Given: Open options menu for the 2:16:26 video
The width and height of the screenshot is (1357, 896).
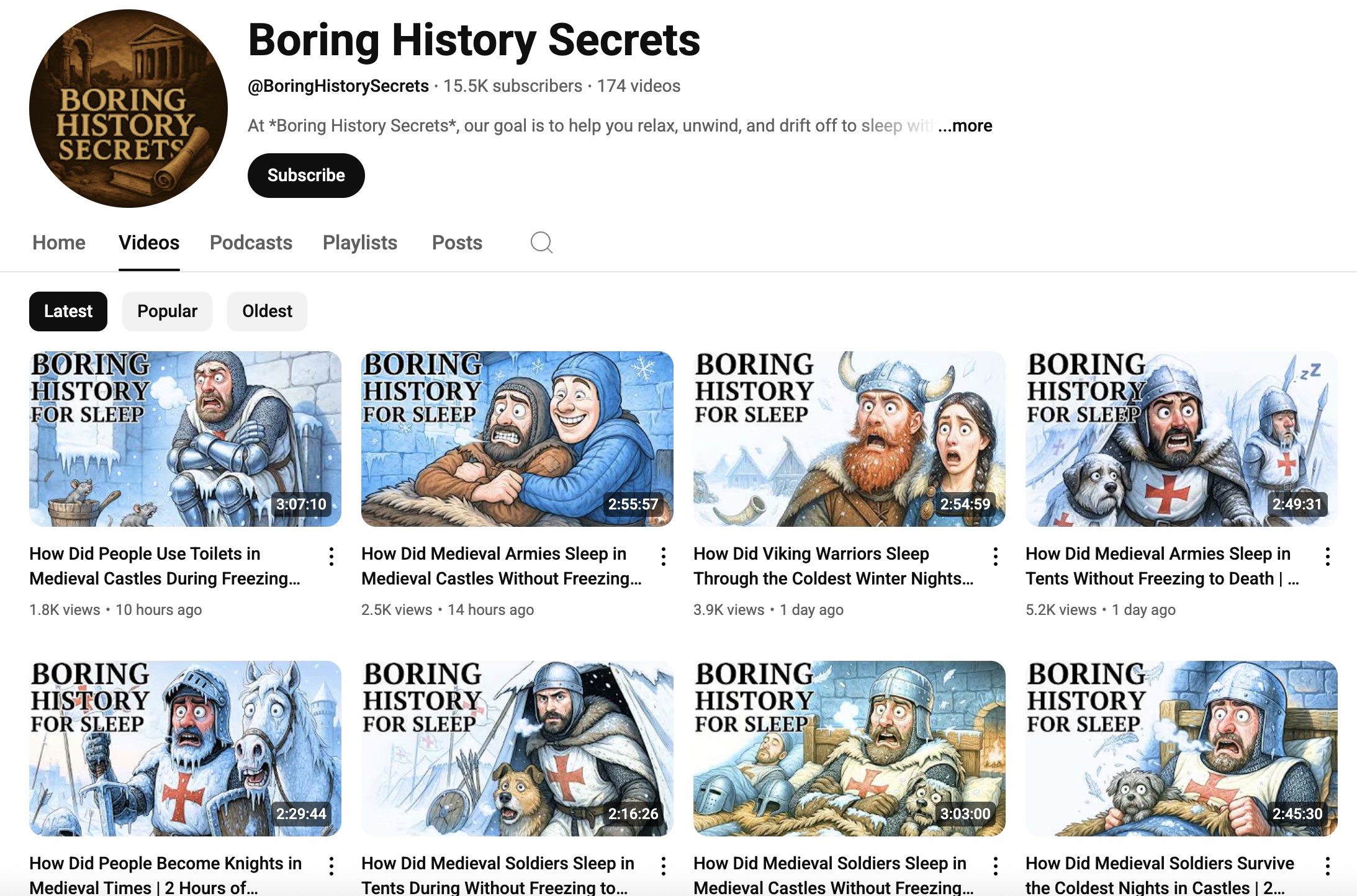Looking at the screenshot, I should [x=664, y=866].
